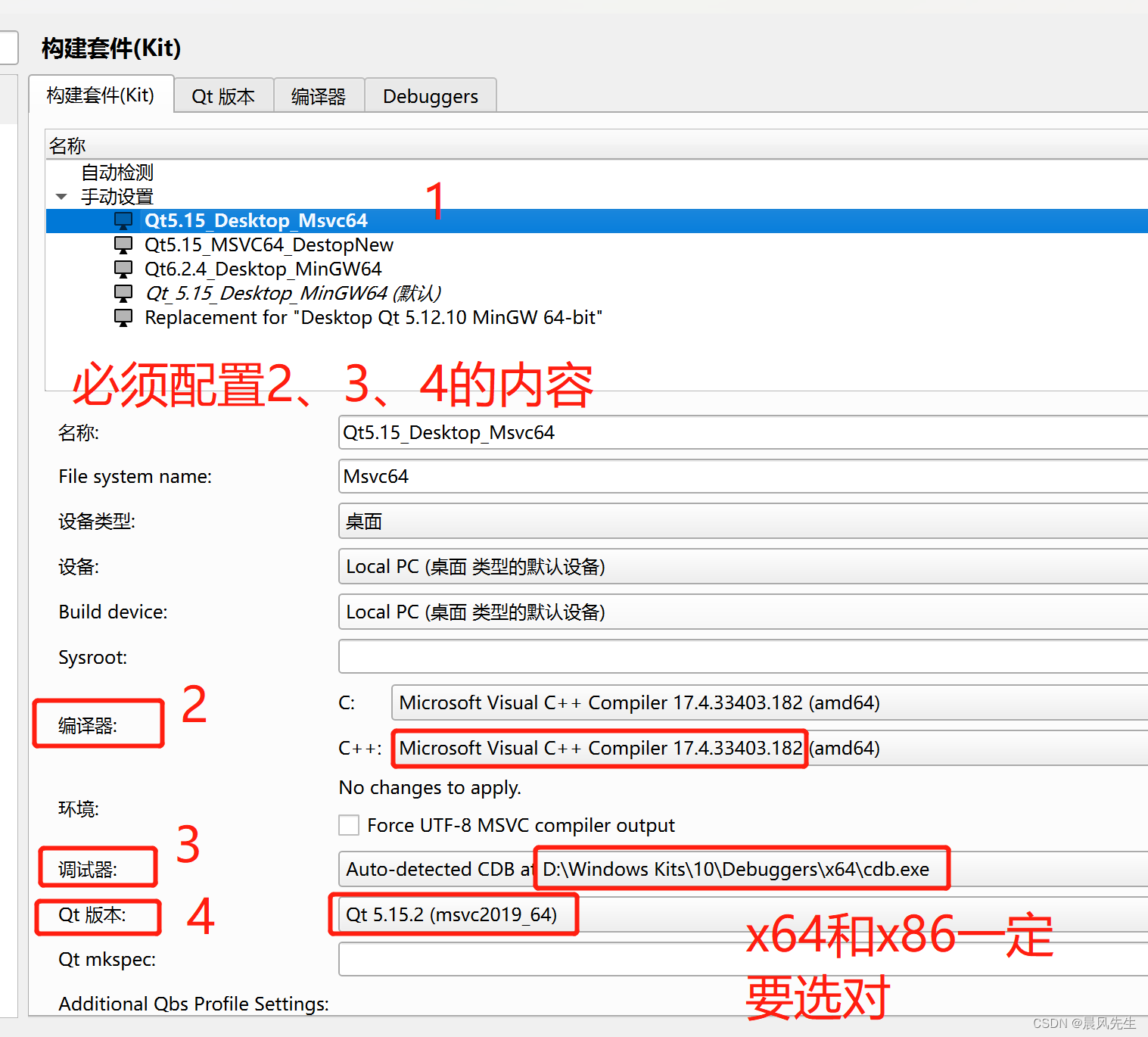Select the 自动检测 tree row

(x=117, y=172)
